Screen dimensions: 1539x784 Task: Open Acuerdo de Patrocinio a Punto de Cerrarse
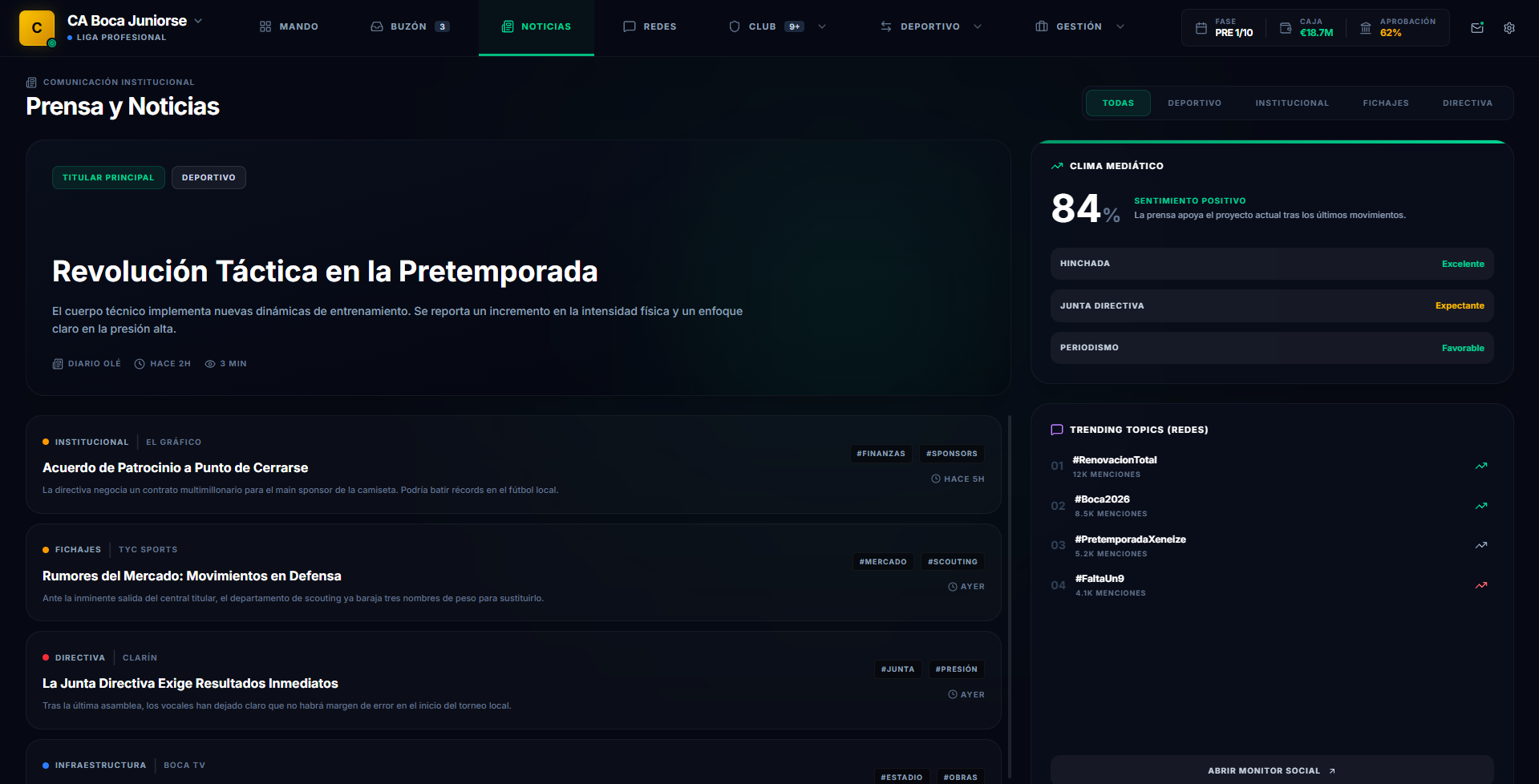(x=176, y=467)
